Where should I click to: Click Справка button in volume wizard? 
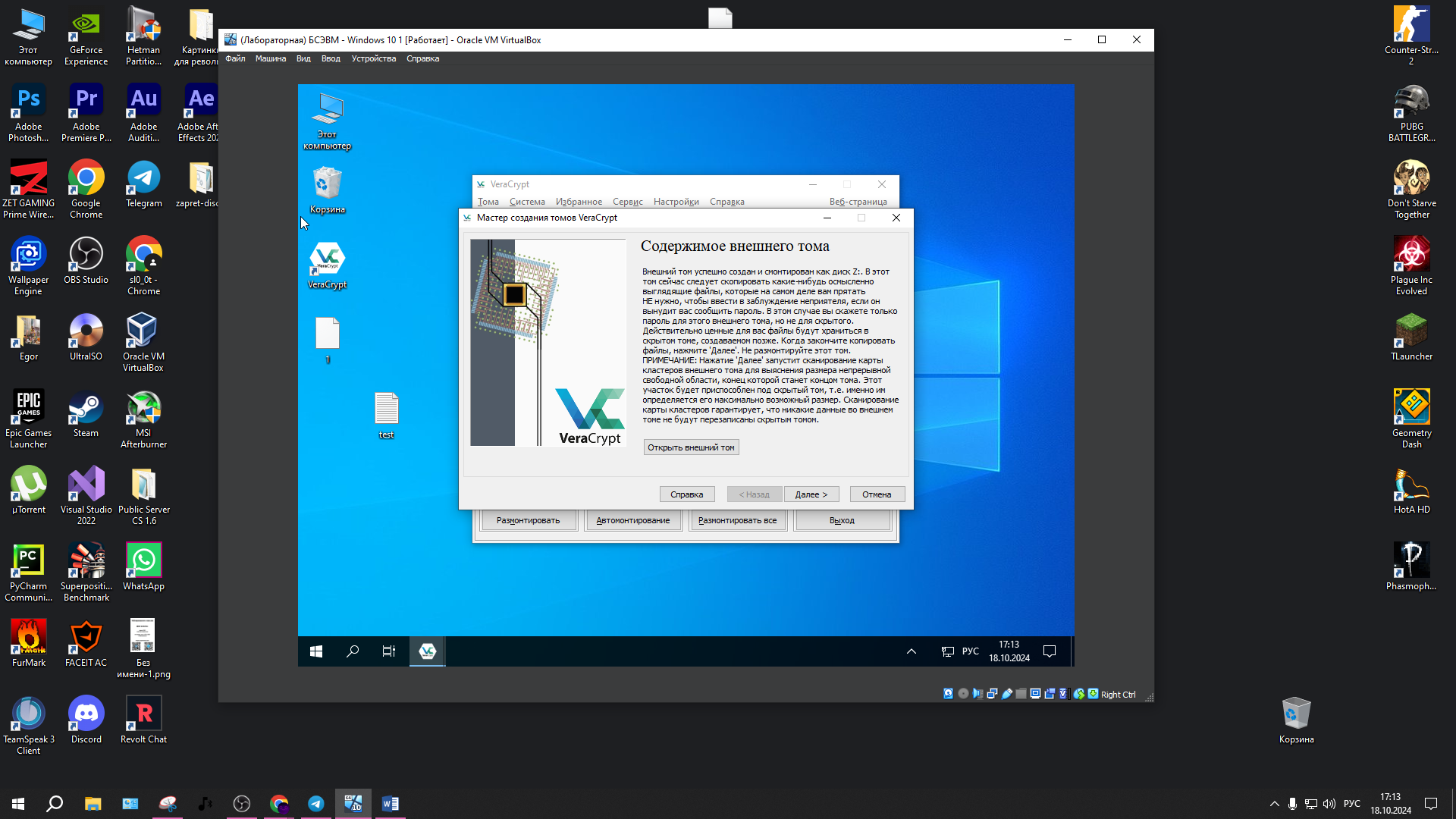(687, 494)
